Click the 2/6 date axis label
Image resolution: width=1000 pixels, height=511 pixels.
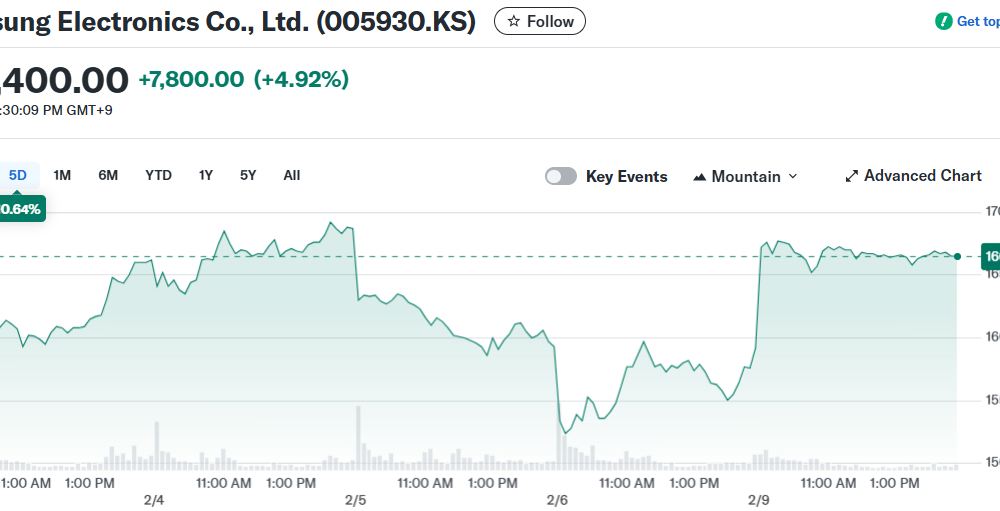pyautogui.click(x=557, y=500)
